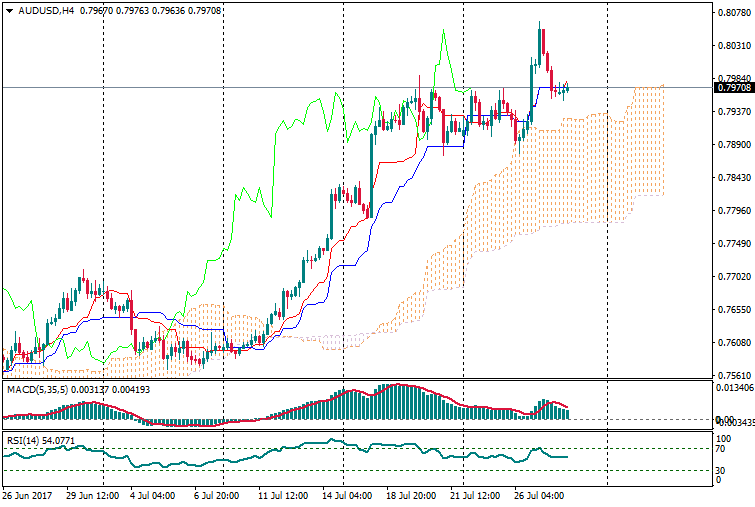Select the 18 Jul 20:00 time label
This screenshot has height=507, width=755.
point(410,495)
